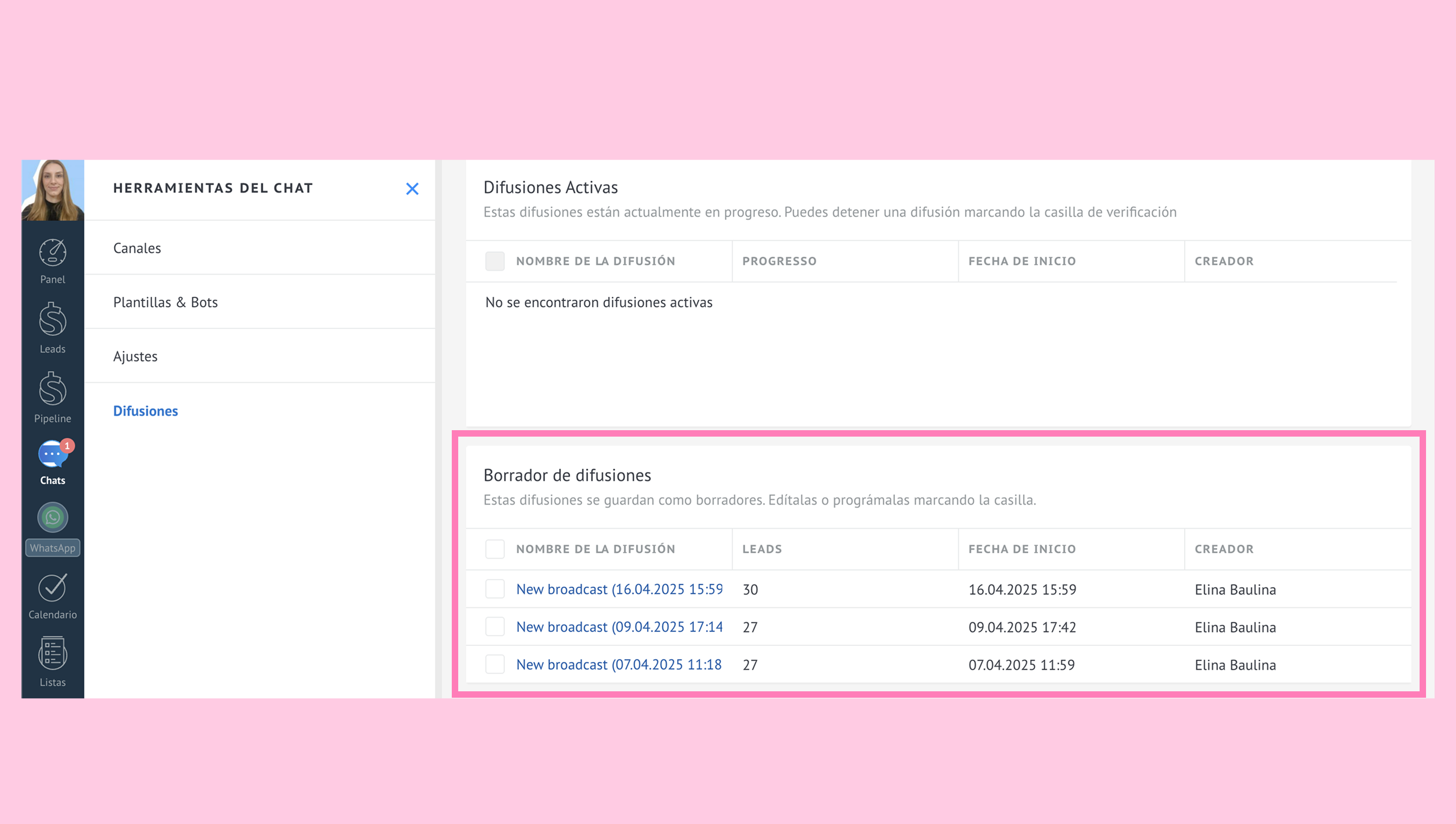Click the leads value 30
Screen dimensions: 1456x824
click(x=750, y=590)
